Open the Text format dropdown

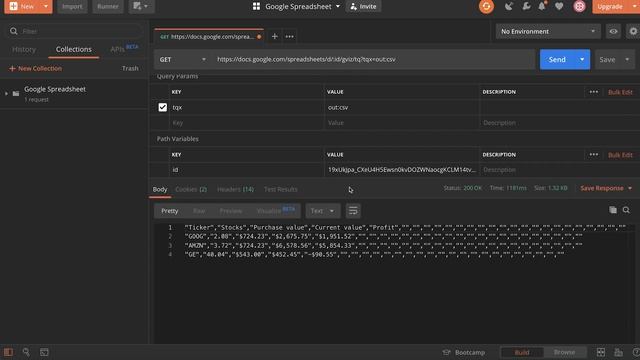tap(322, 211)
